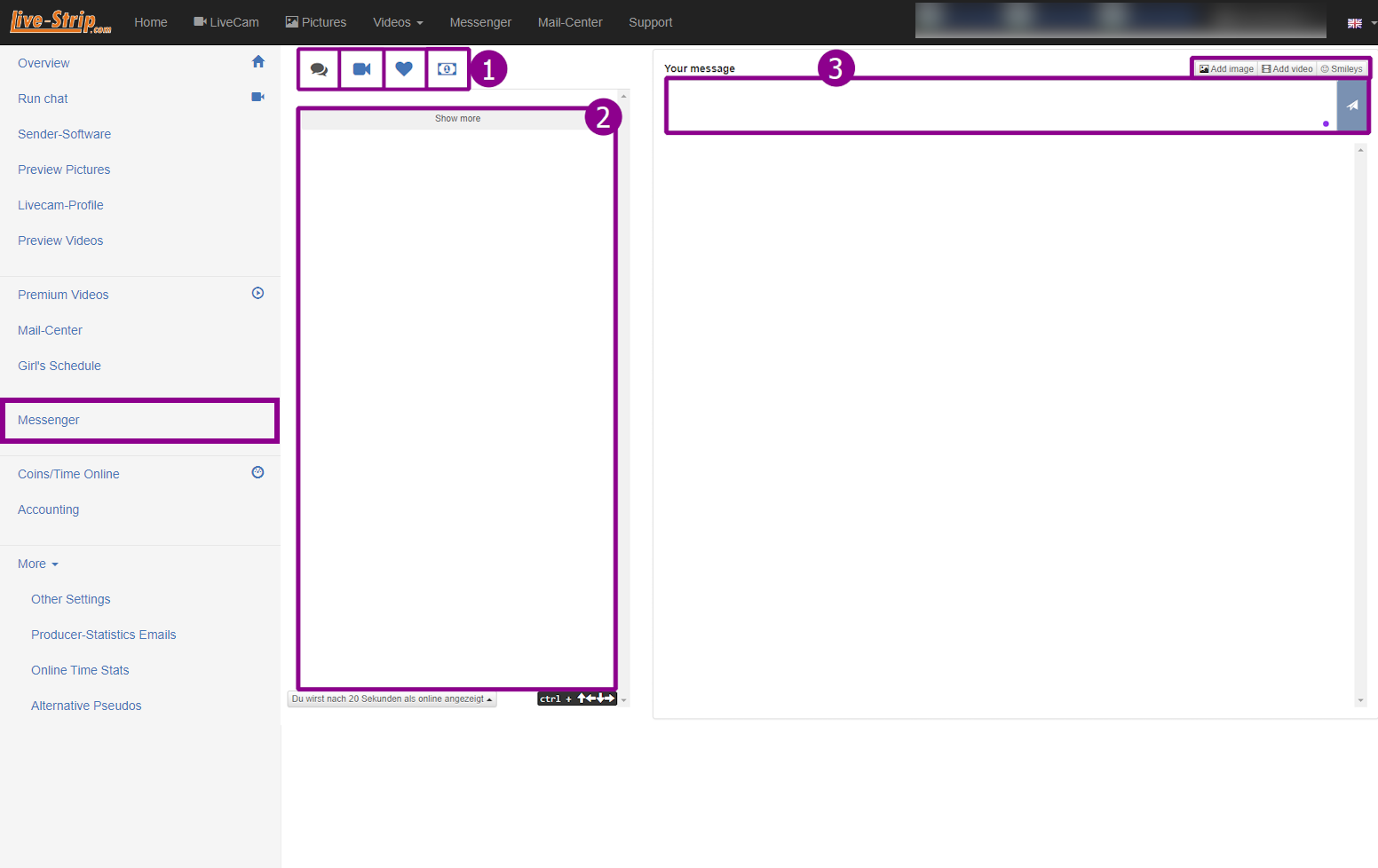Open Mail-Center in the top navigation bar
The width and height of the screenshot is (1378, 868).
[x=569, y=22]
